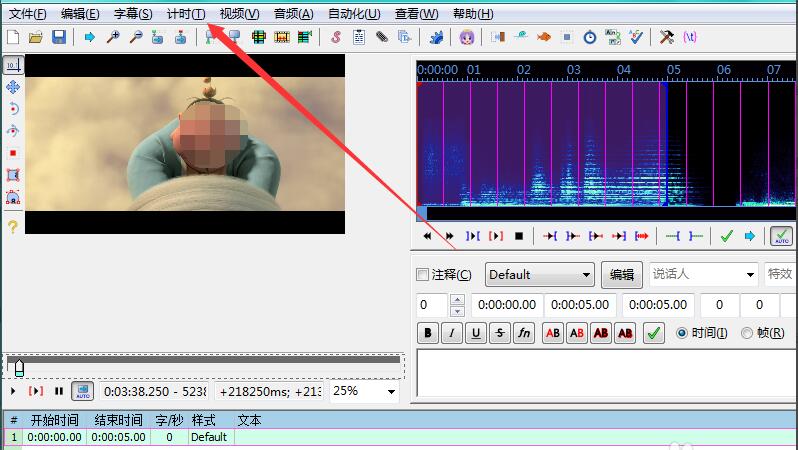Open the 计时 menu

(186, 14)
